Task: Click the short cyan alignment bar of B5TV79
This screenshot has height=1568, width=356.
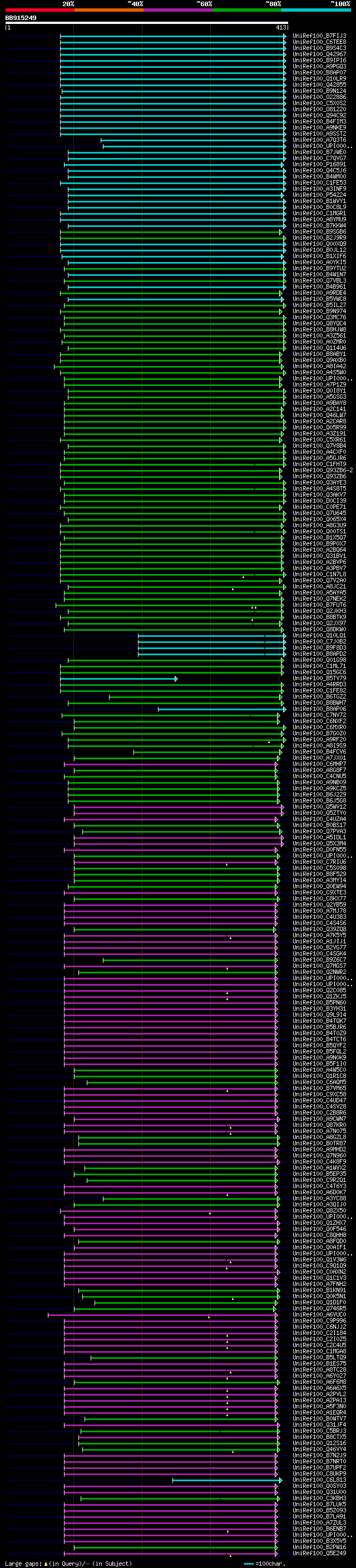Action: (x=118, y=679)
